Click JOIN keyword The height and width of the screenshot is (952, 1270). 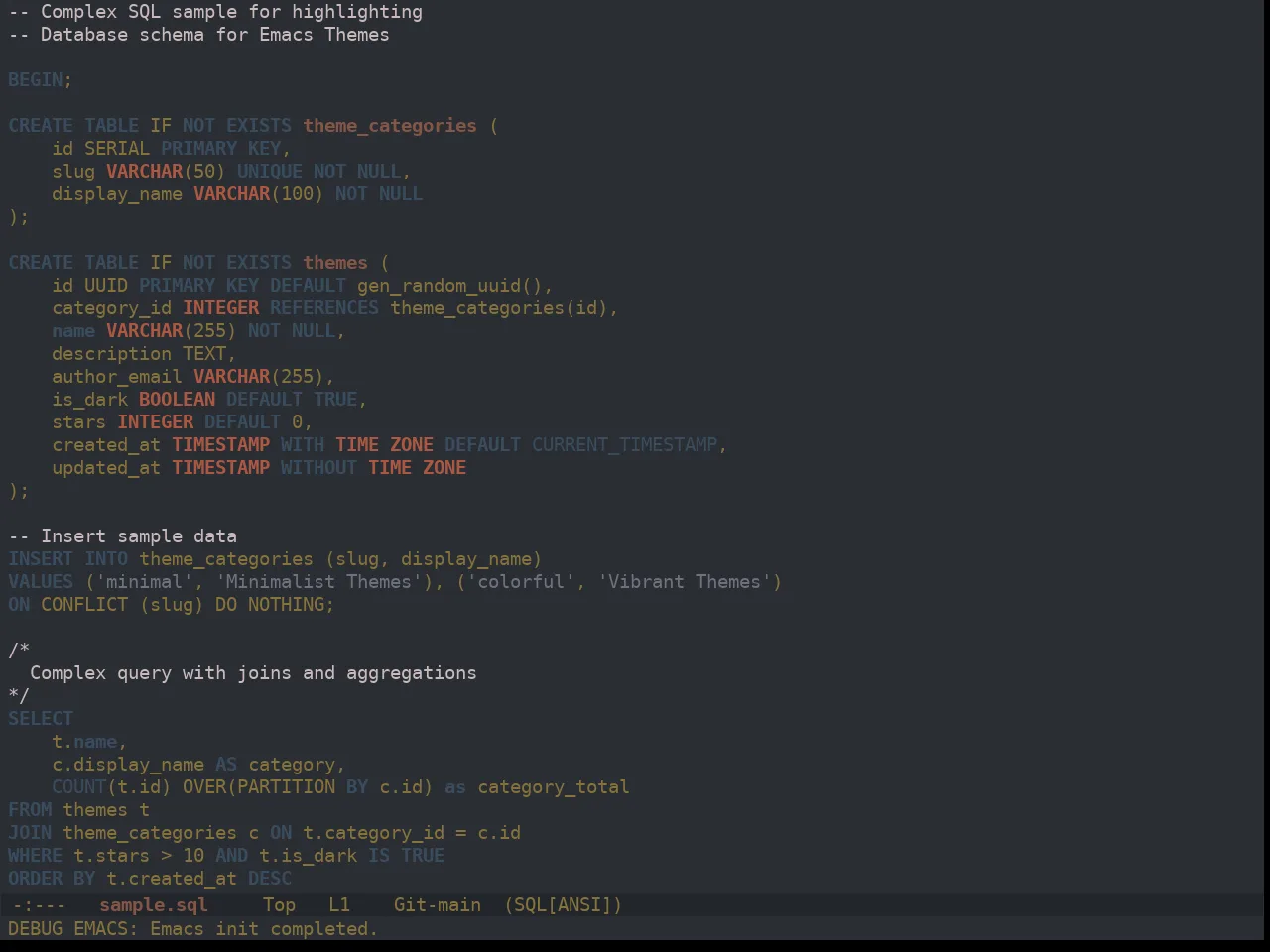click(30, 832)
